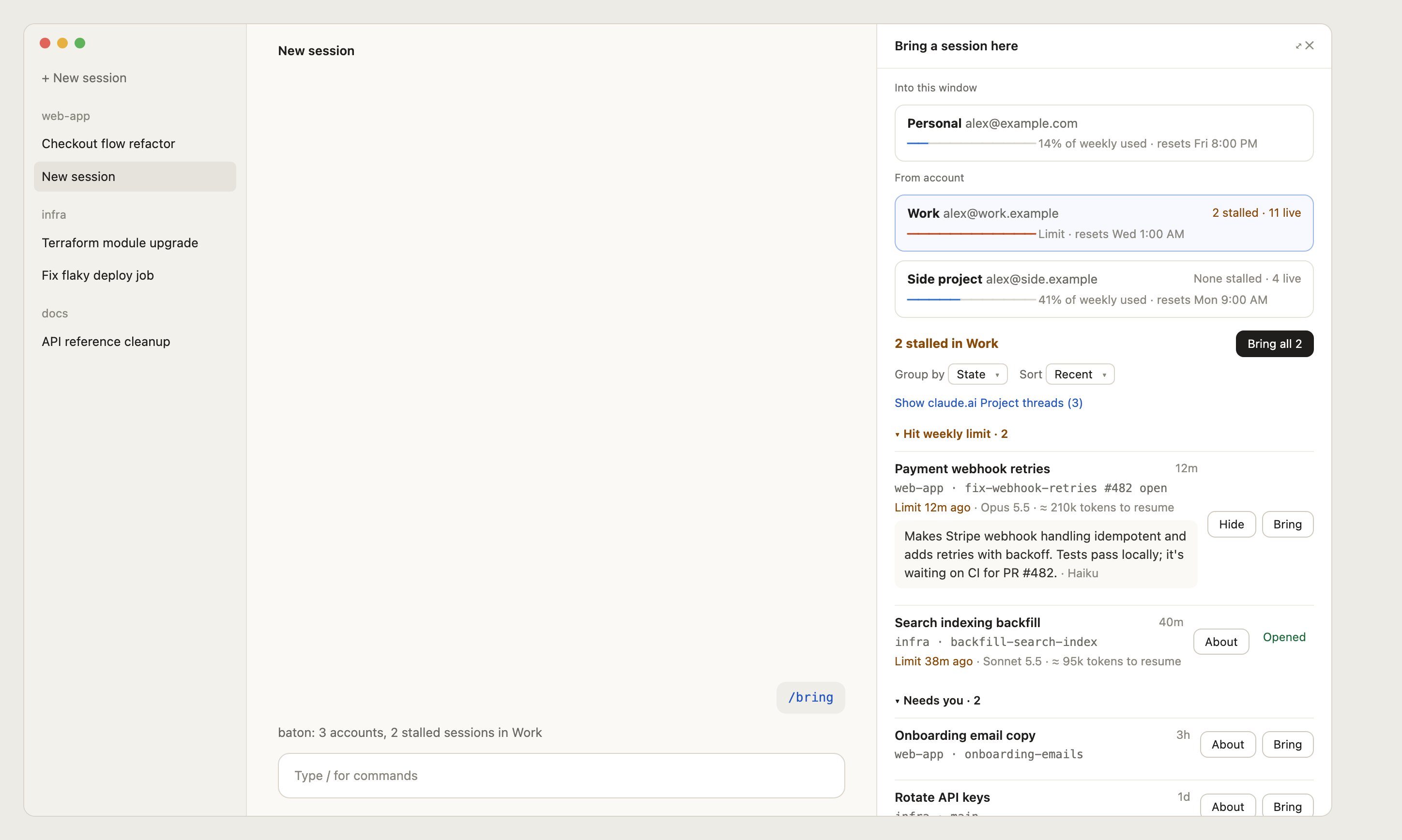1402x840 pixels.
Task: Open the Fix flaky deploy job session
Action: pos(135,275)
